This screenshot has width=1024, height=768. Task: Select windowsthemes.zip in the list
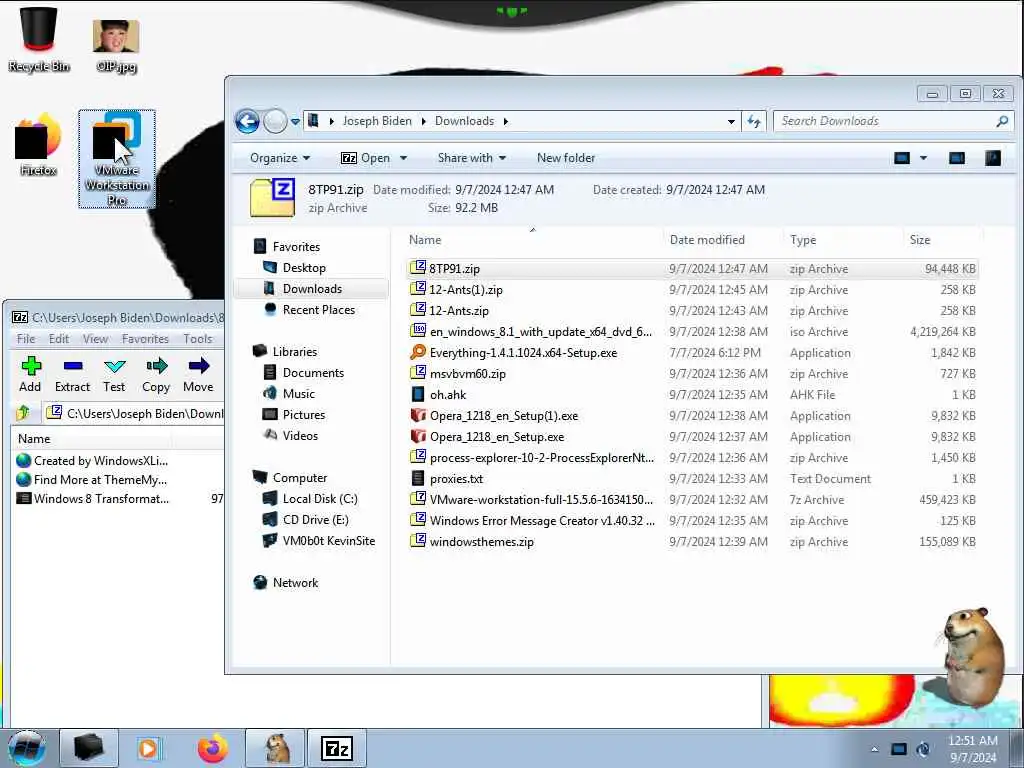(x=692, y=541)
